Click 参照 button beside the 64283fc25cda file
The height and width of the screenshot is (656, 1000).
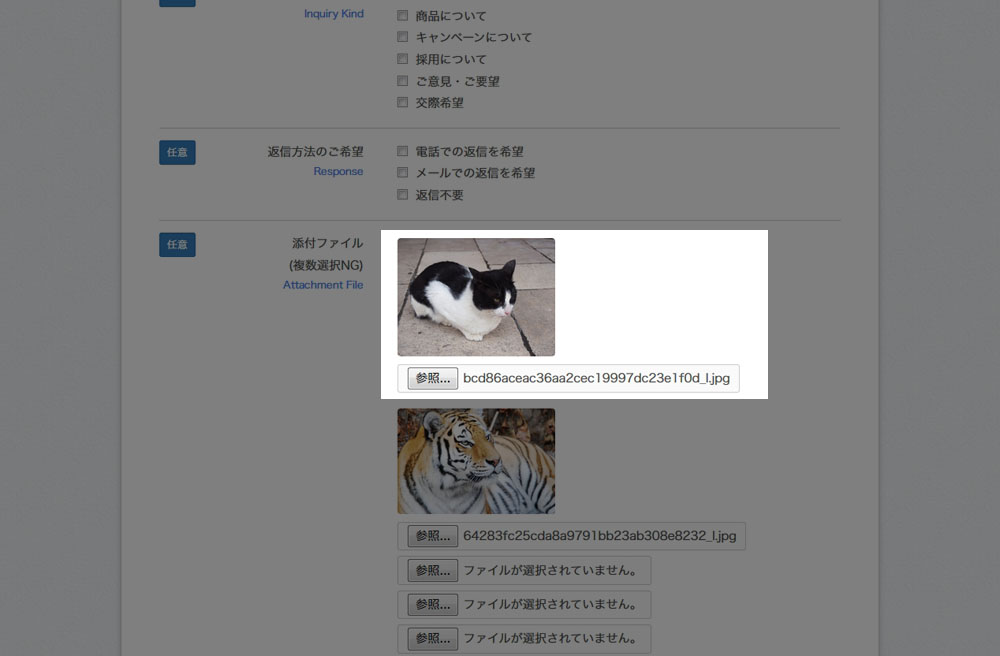pos(432,536)
